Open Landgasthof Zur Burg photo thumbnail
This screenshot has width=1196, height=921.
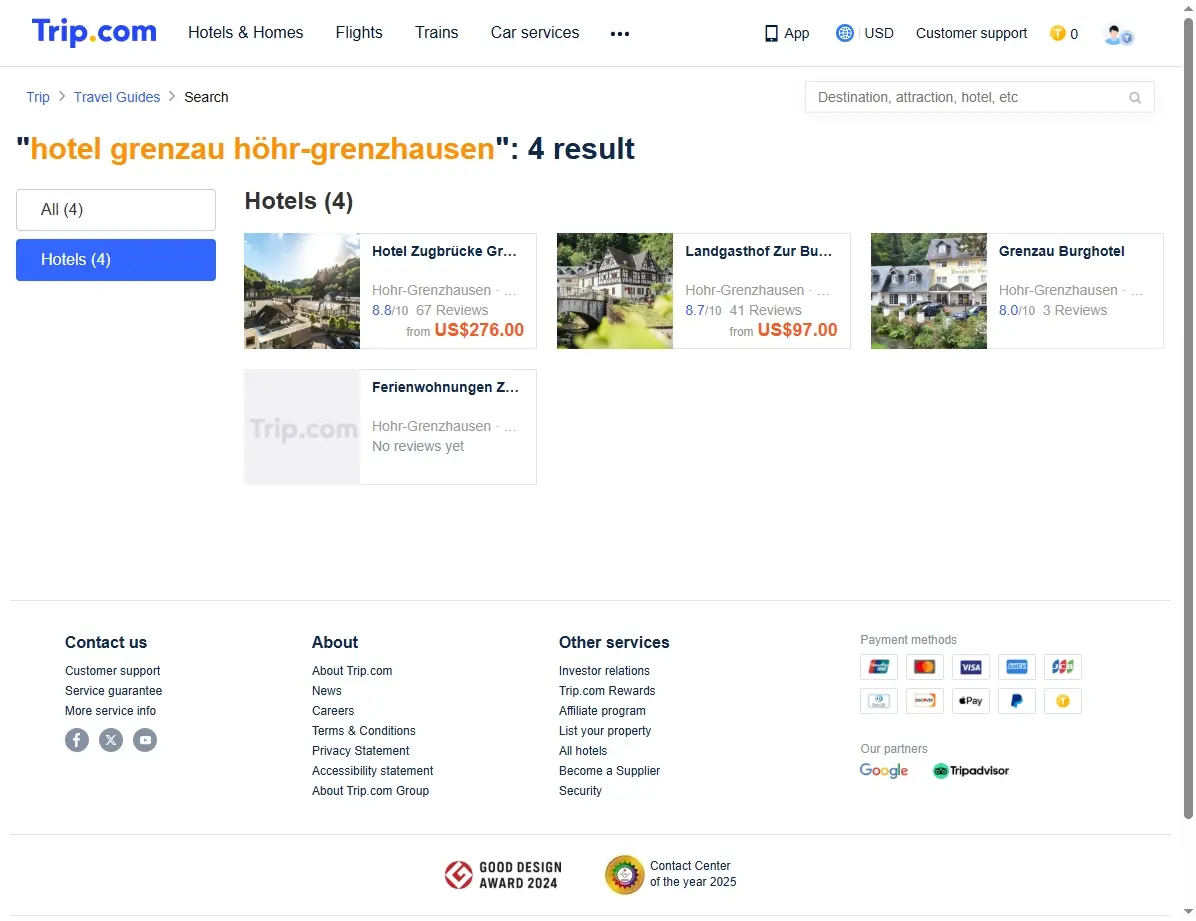click(615, 291)
